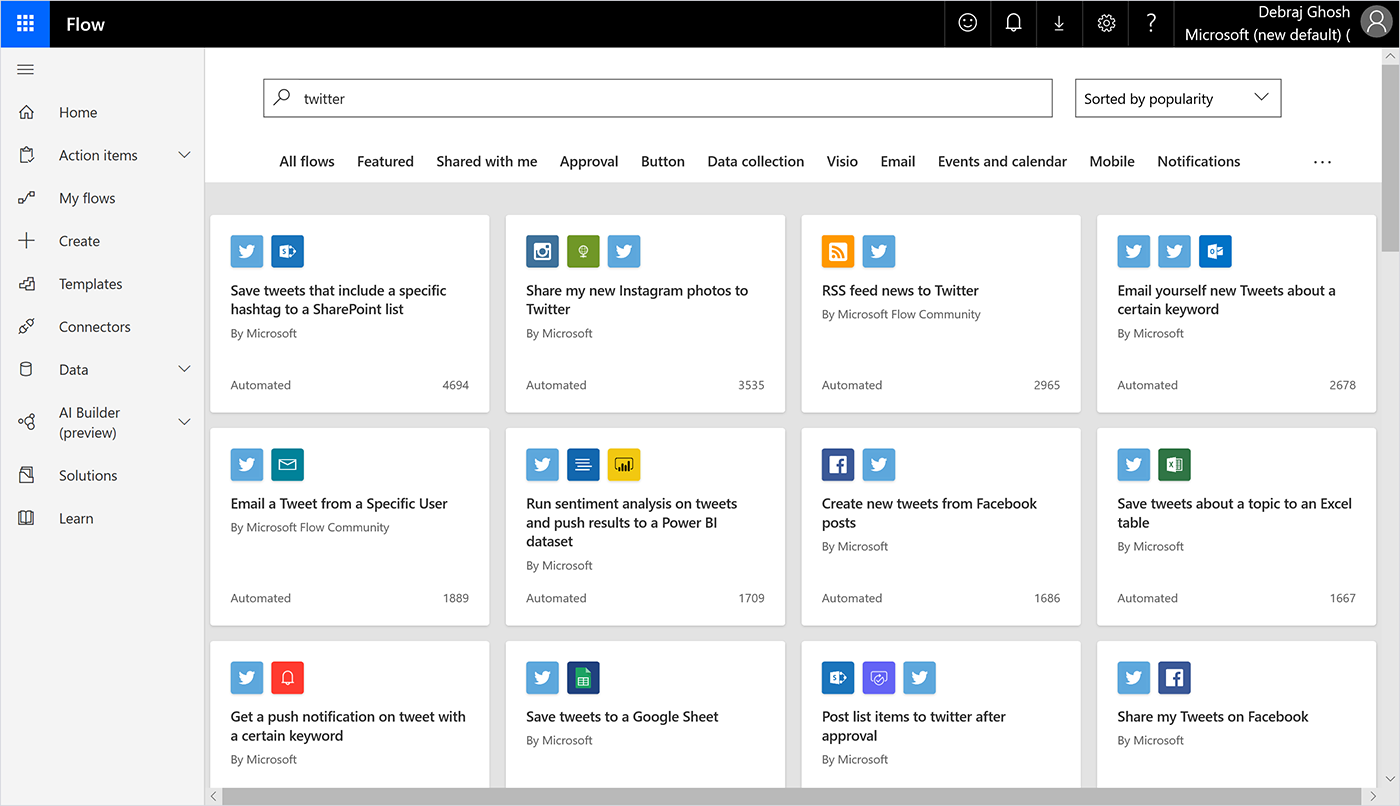Expand the Data section in the sidebar
The height and width of the screenshot is (806, 1400).
pyautogui.click(x=184, y=368)
